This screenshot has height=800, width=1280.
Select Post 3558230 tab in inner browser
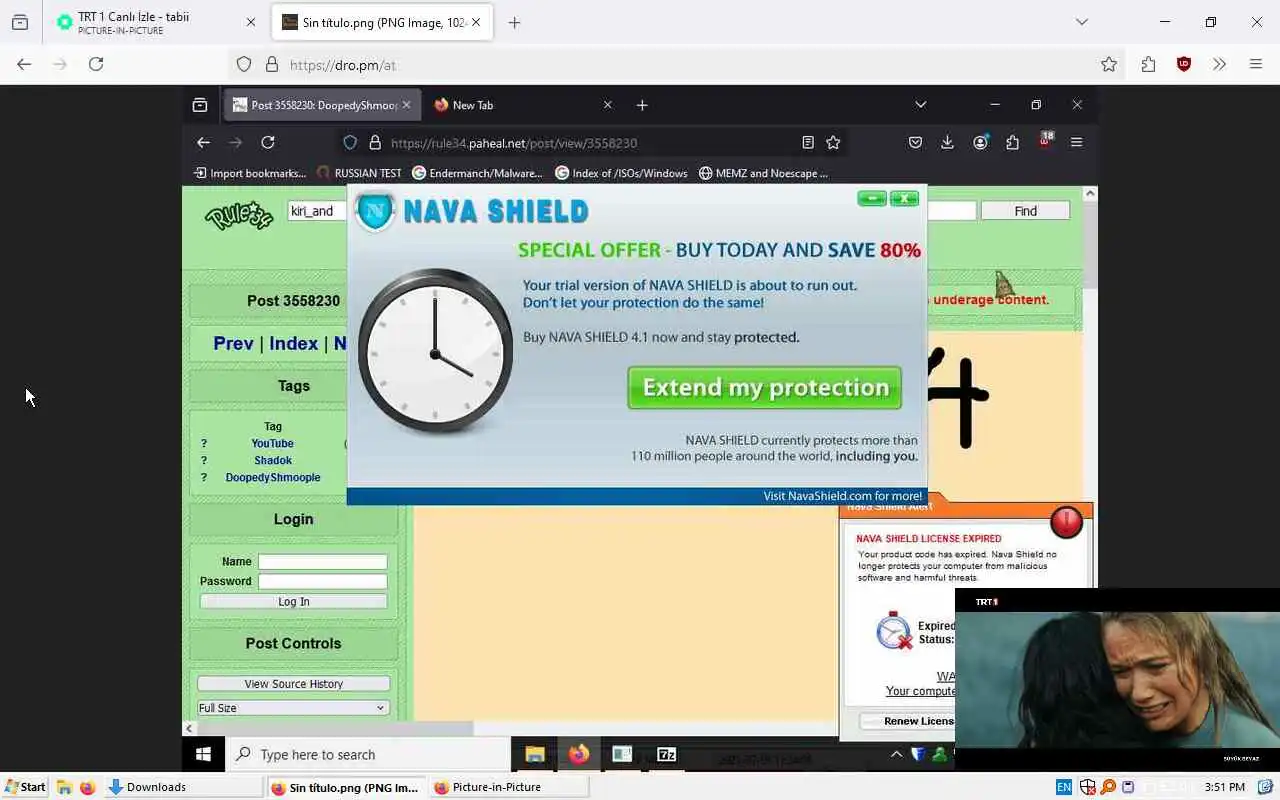pyautogui.click(x=321, y=105)
